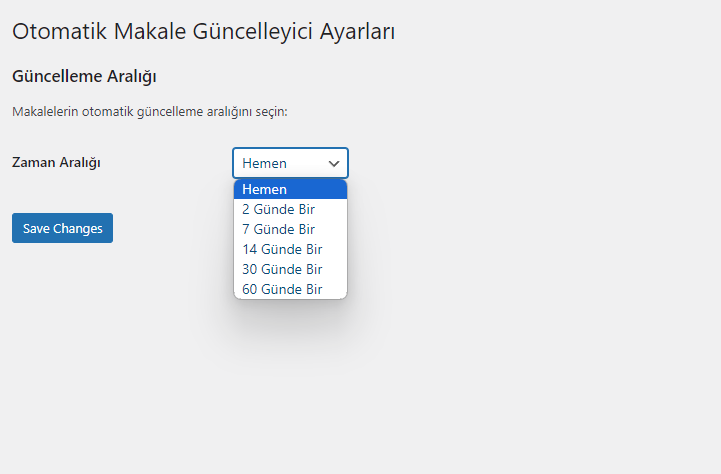Select the two-week update interval entry
The width and height of the screenshot is (721, 474).
[x=290, y=249]
